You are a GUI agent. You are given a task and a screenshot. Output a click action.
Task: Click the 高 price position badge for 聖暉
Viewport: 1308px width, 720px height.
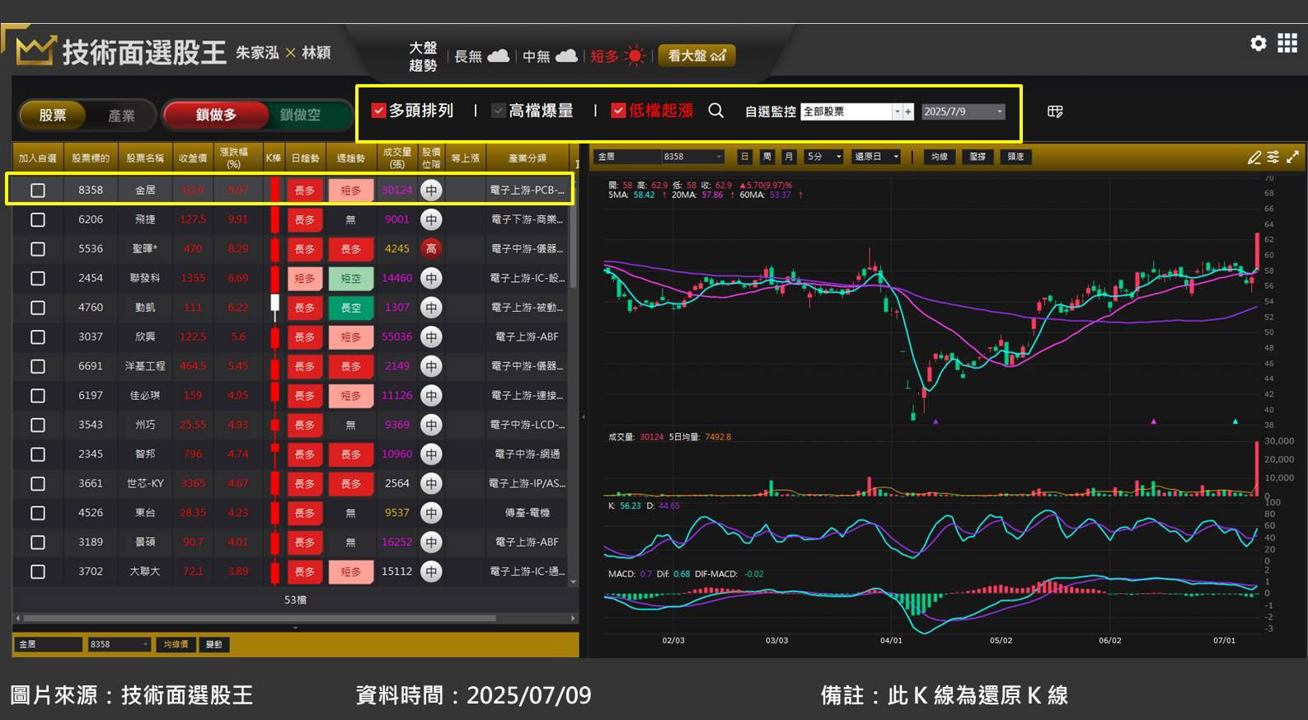431,249
